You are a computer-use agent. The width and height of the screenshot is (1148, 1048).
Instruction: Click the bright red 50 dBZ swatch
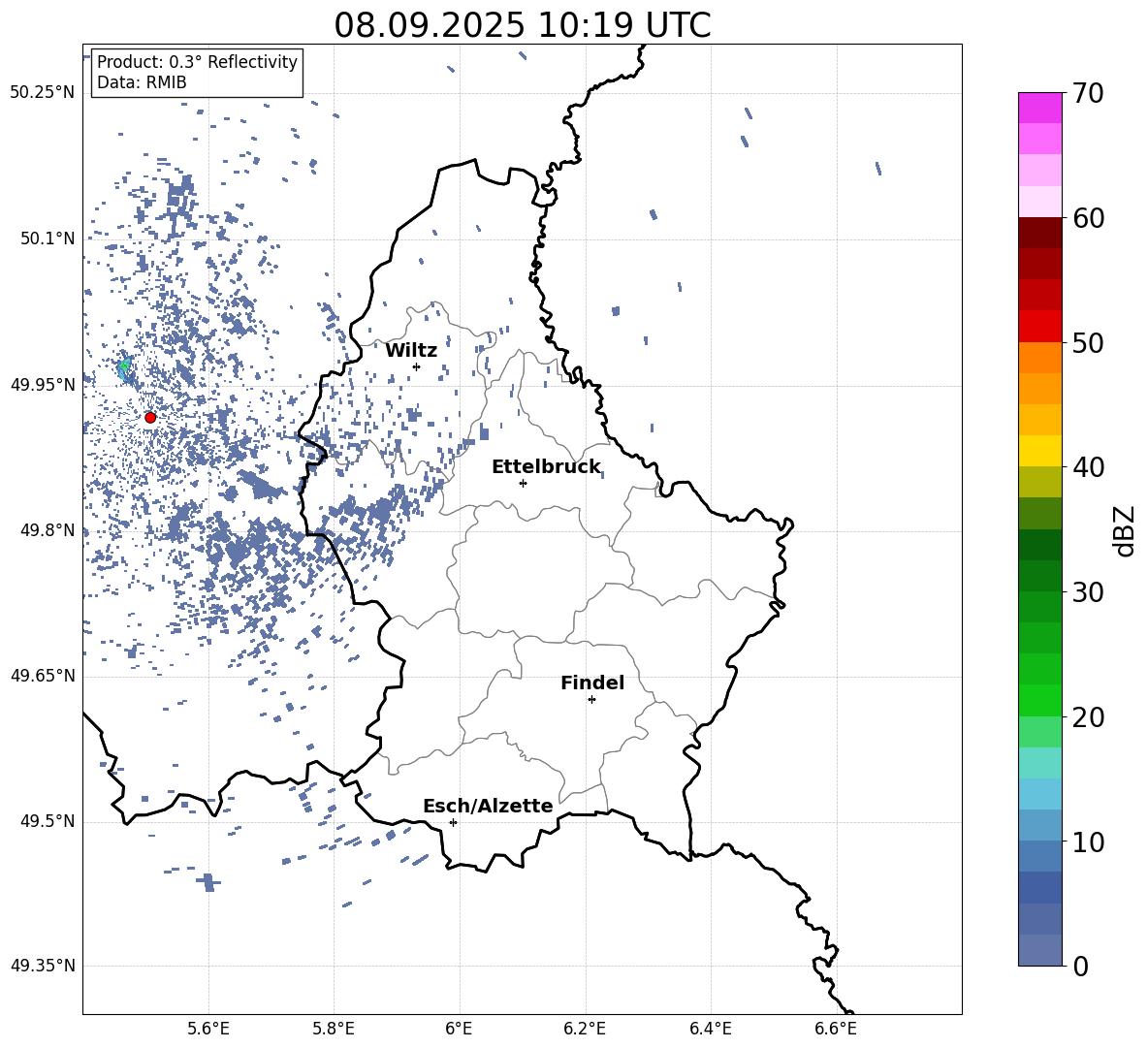click(x=1039, y=327)
